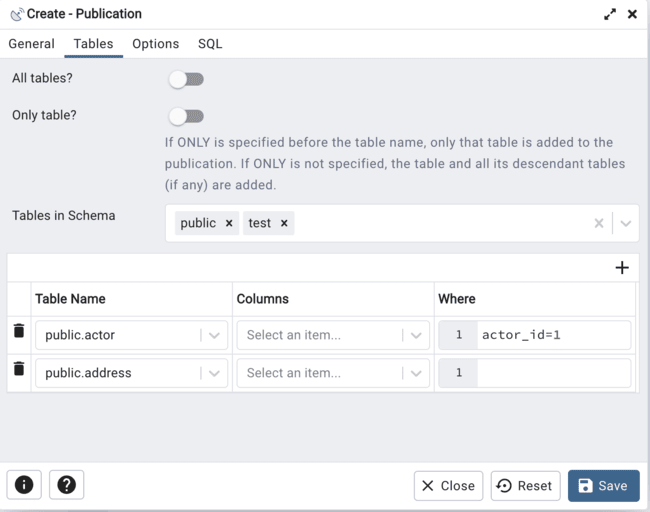The height and width of the screenshot is (512, 650).
Task: Open the public.actor table name dropdown
Action: (214, 335)
